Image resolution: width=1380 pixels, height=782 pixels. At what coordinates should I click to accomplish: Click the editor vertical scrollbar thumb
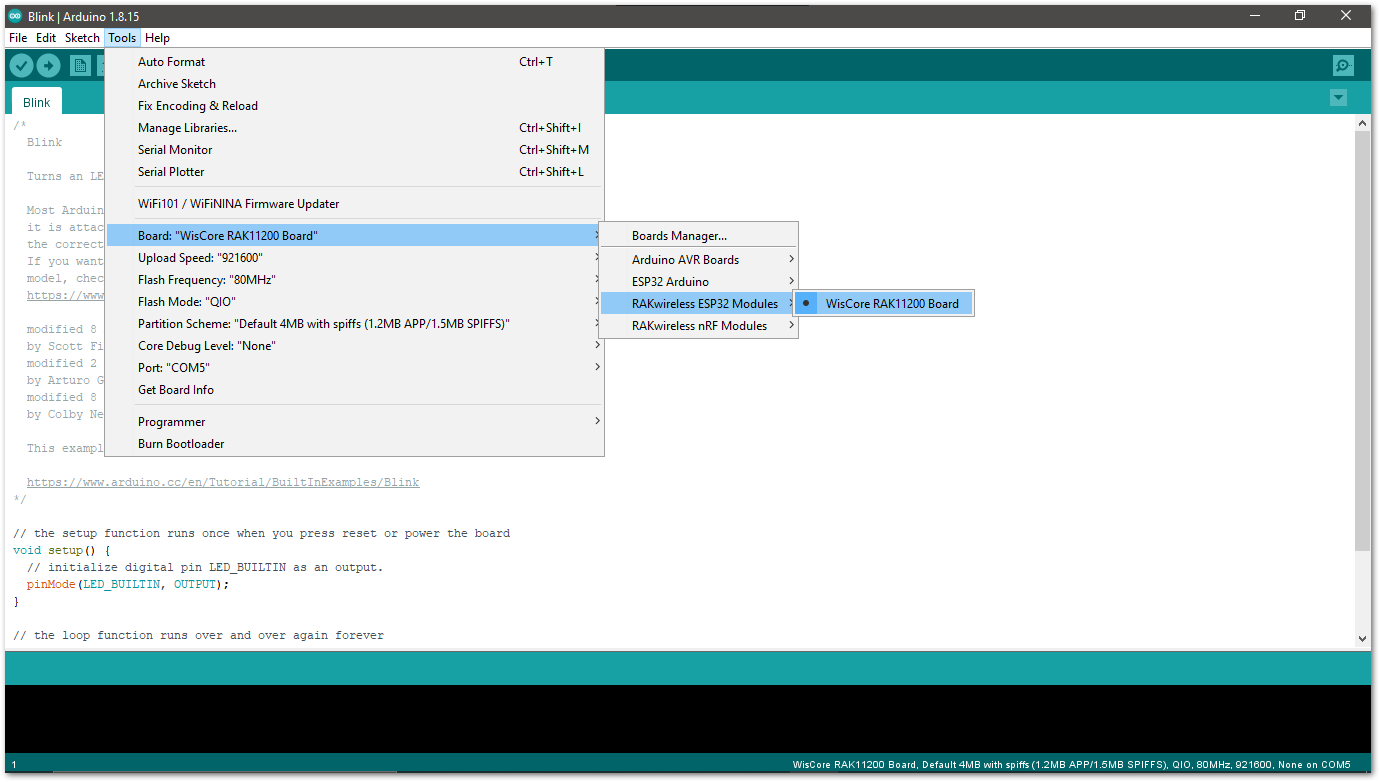(x=1362, y=340)
